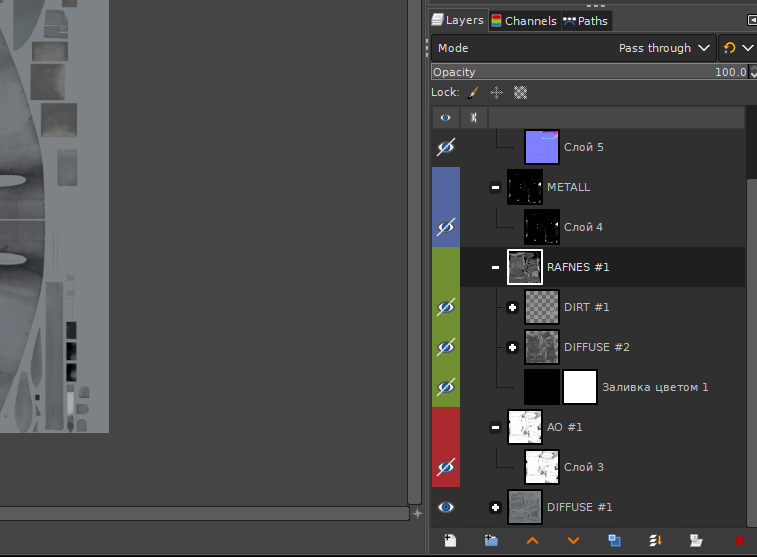Select the Слой 4 layer thumbnail
The width and height of the screenshot is (757, 557).
point(542,227)
